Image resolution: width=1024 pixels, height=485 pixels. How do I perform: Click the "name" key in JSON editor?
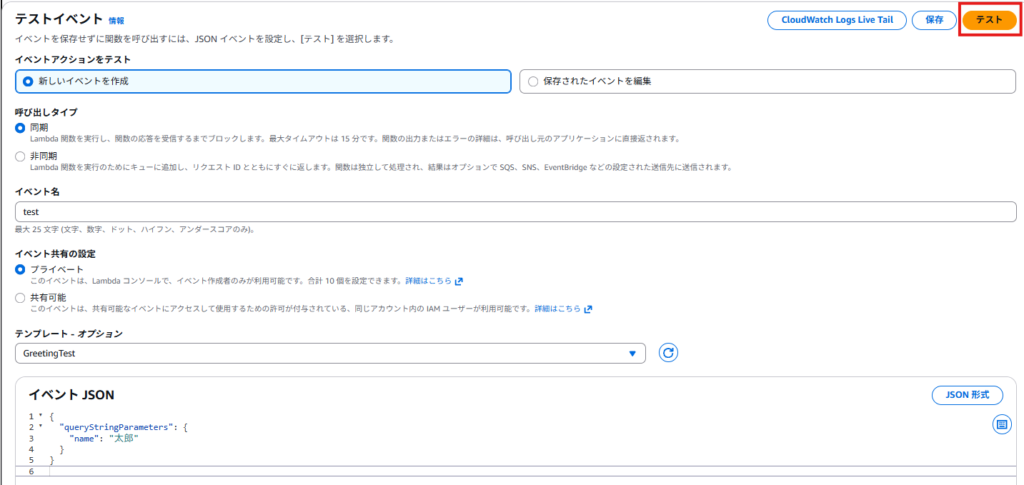pos(84,439)
